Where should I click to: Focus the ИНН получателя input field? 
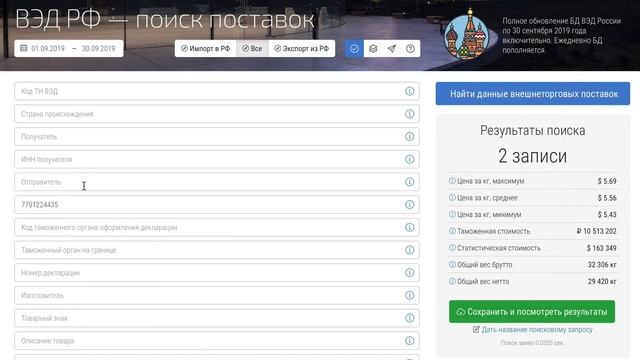217,159
